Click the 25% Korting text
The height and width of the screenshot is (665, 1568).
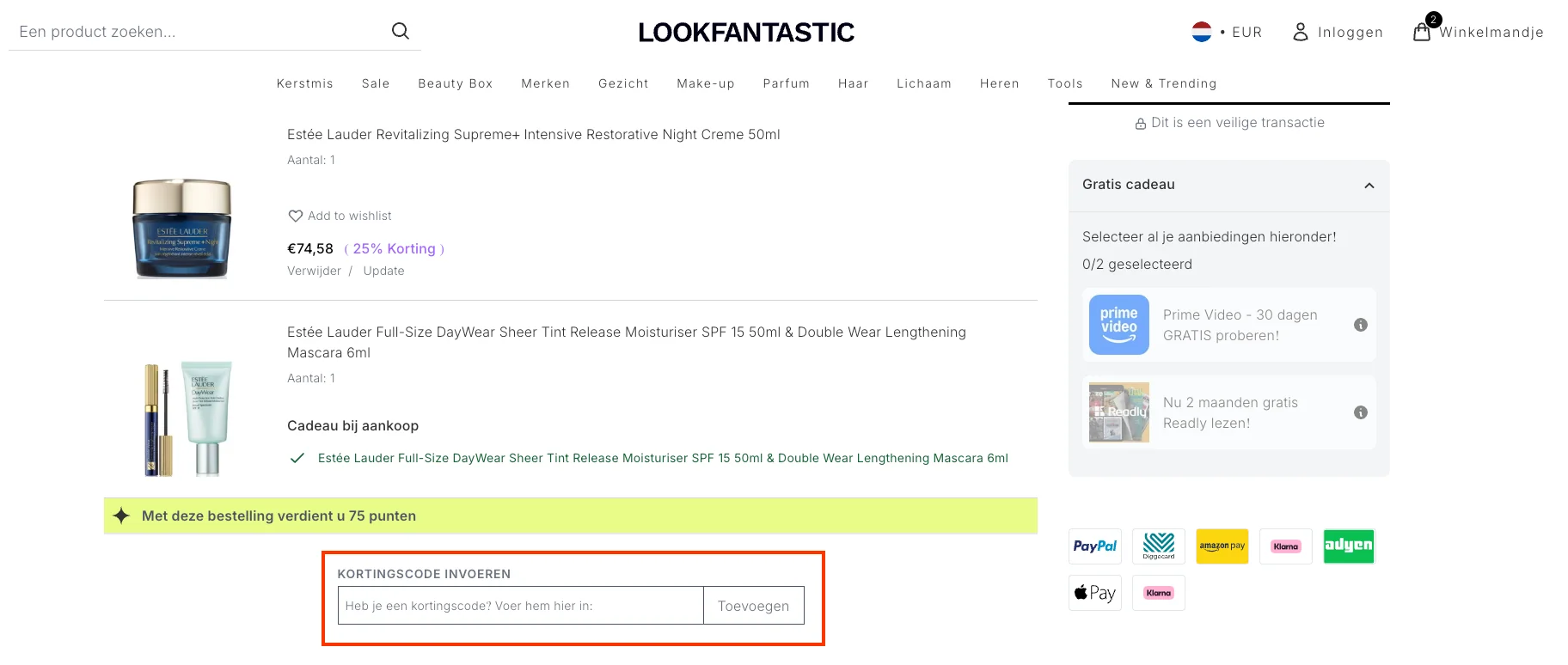tap(394, 248)
